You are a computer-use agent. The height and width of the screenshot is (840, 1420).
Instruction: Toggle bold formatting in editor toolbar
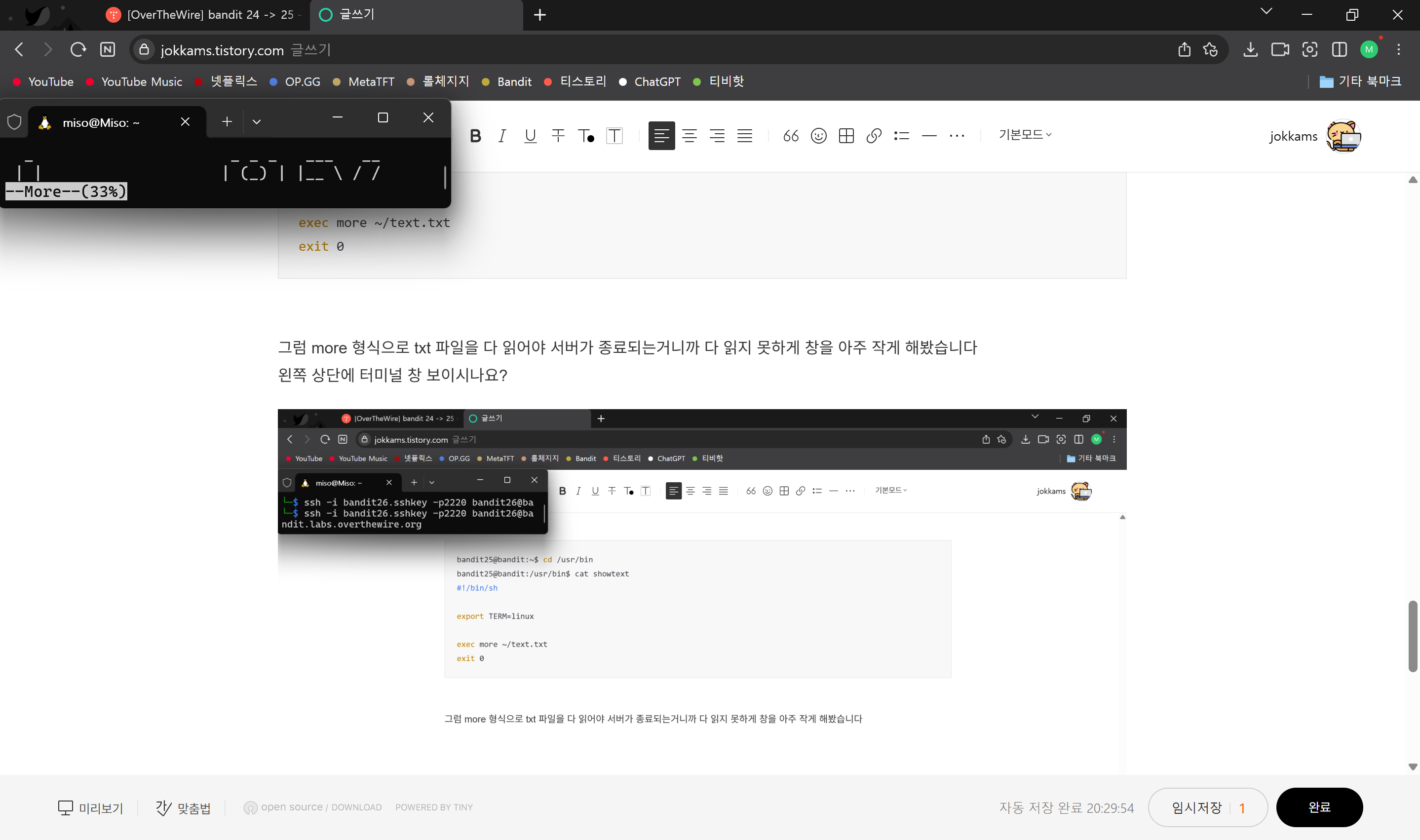click(x=475, y=136)
